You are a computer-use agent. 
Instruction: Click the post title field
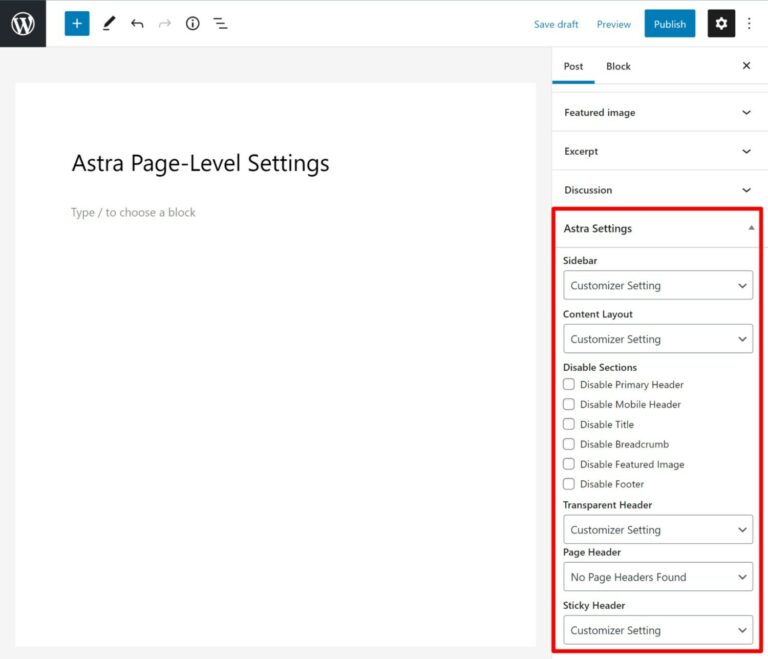(x=200, y=163)
